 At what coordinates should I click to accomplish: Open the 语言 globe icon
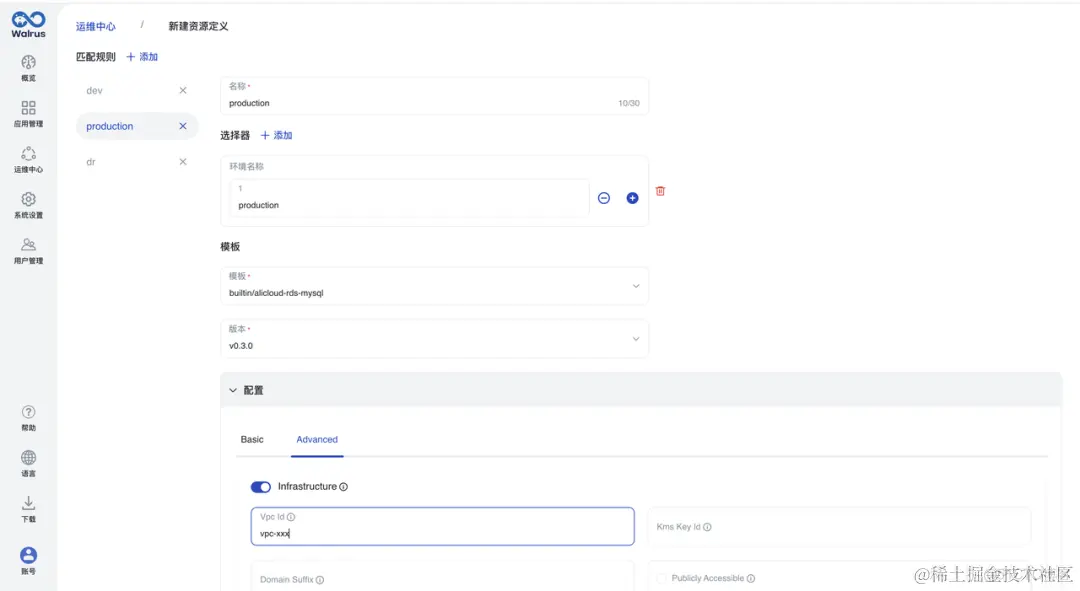click(28, 463)
